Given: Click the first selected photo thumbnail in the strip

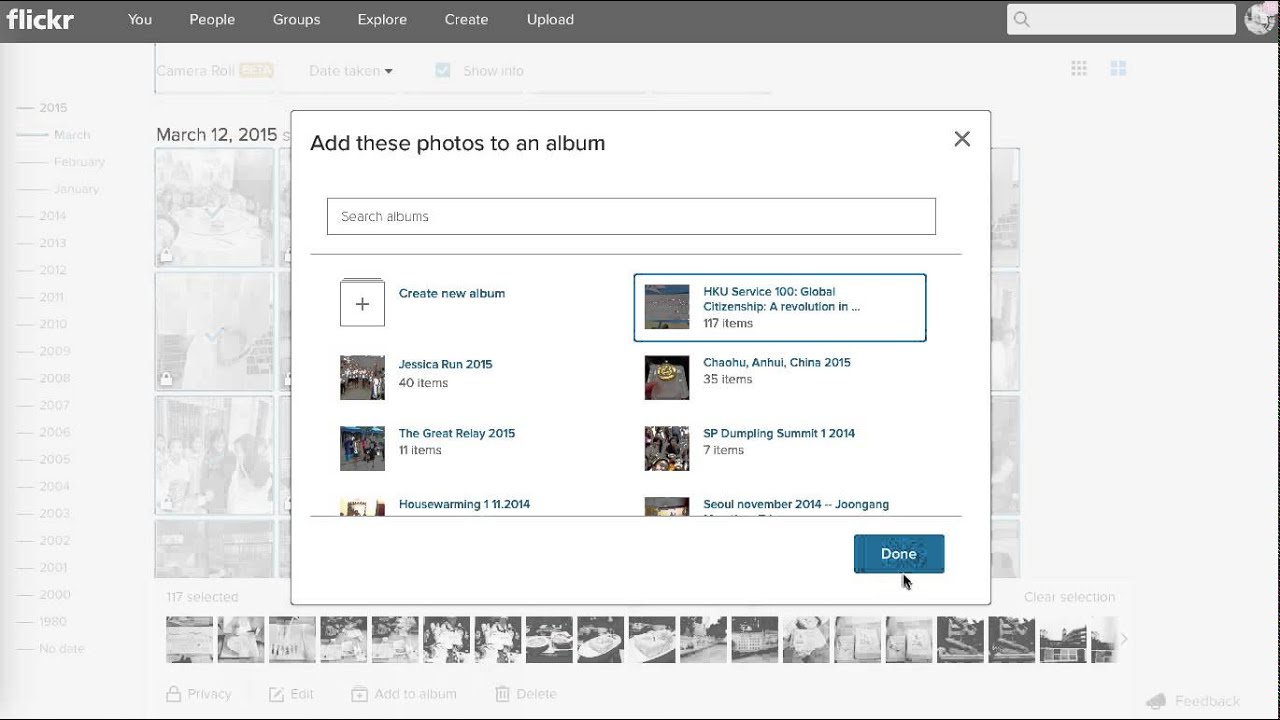Looking at the screenshot, I should click(190, 639).
